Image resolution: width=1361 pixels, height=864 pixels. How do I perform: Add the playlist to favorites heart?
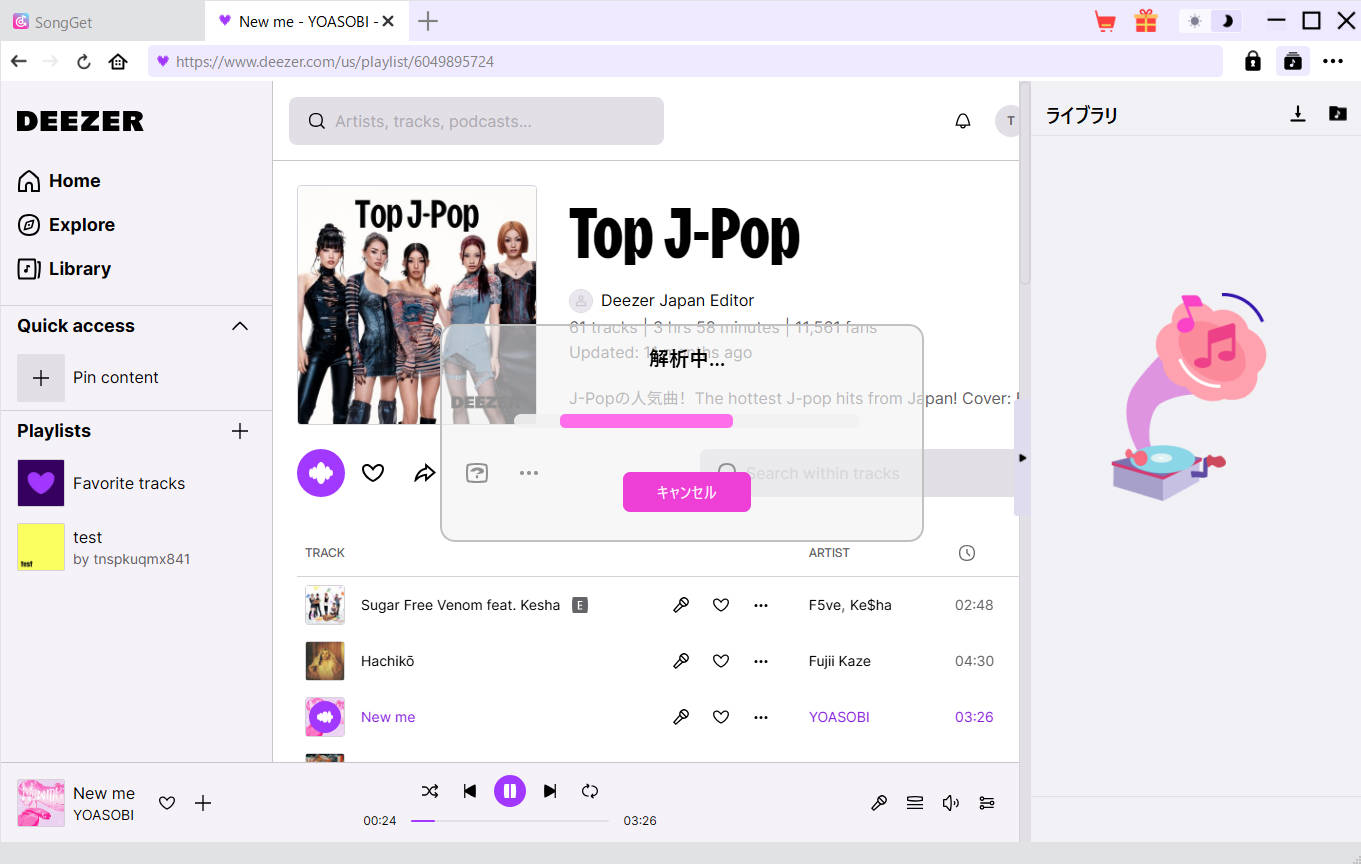[373, 473]
